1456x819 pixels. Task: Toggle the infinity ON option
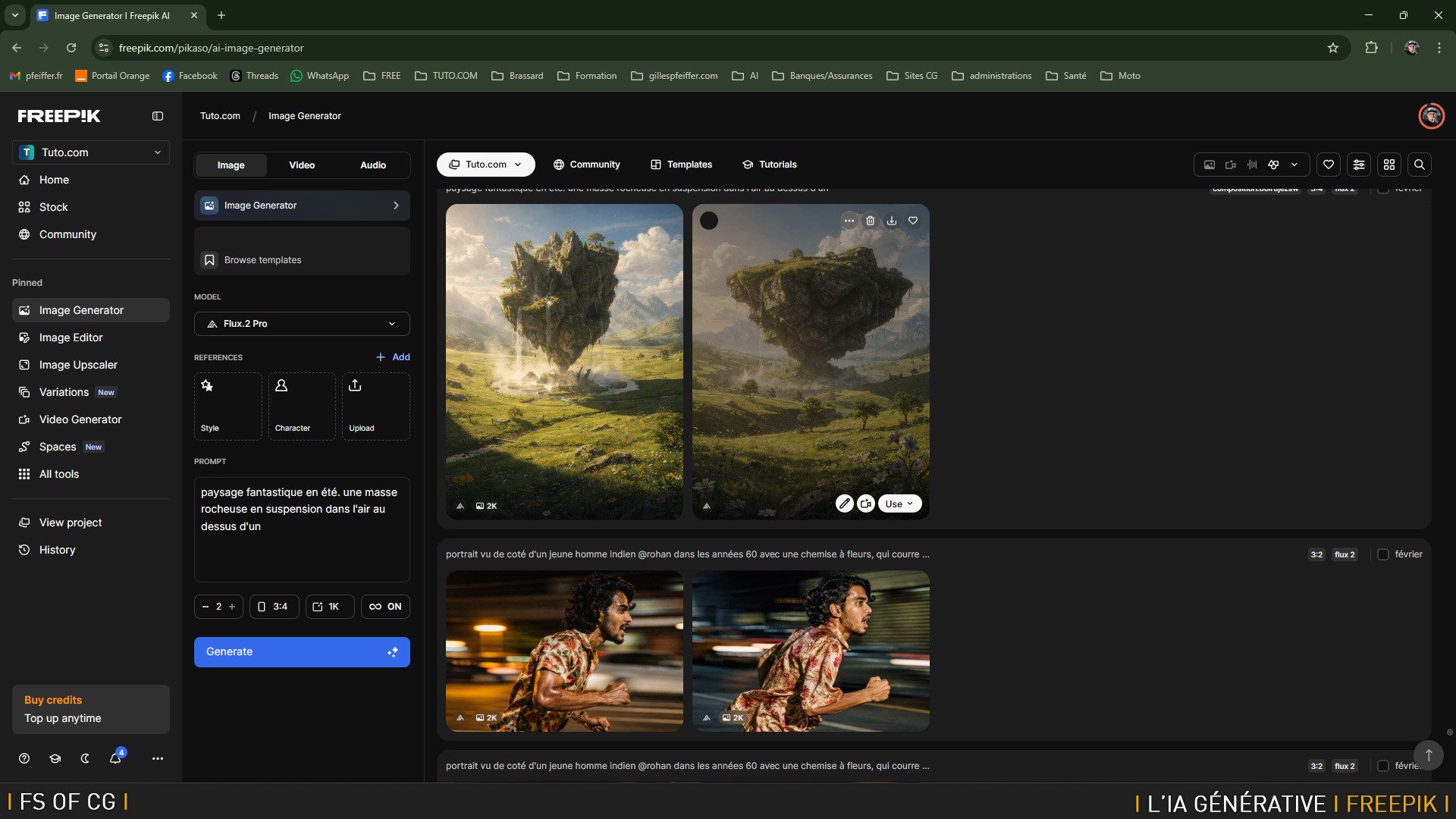click(385, 607)
